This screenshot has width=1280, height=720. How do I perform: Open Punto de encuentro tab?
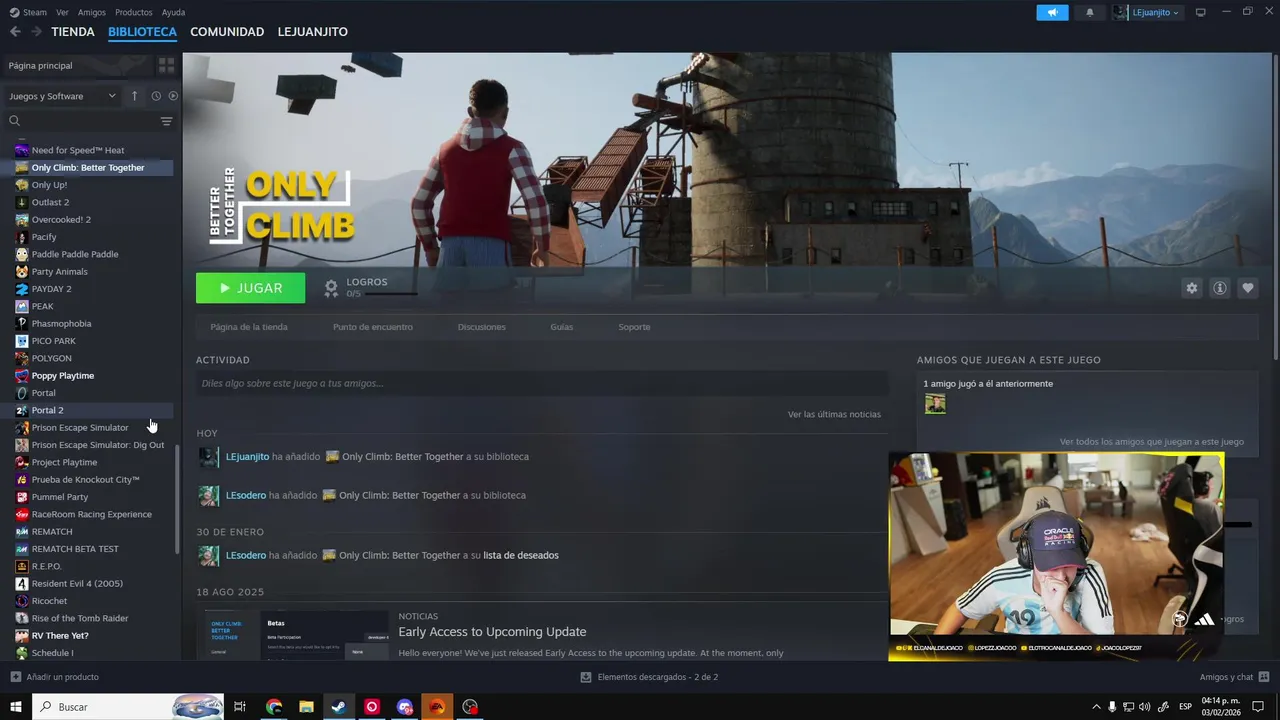pos(373,327)
